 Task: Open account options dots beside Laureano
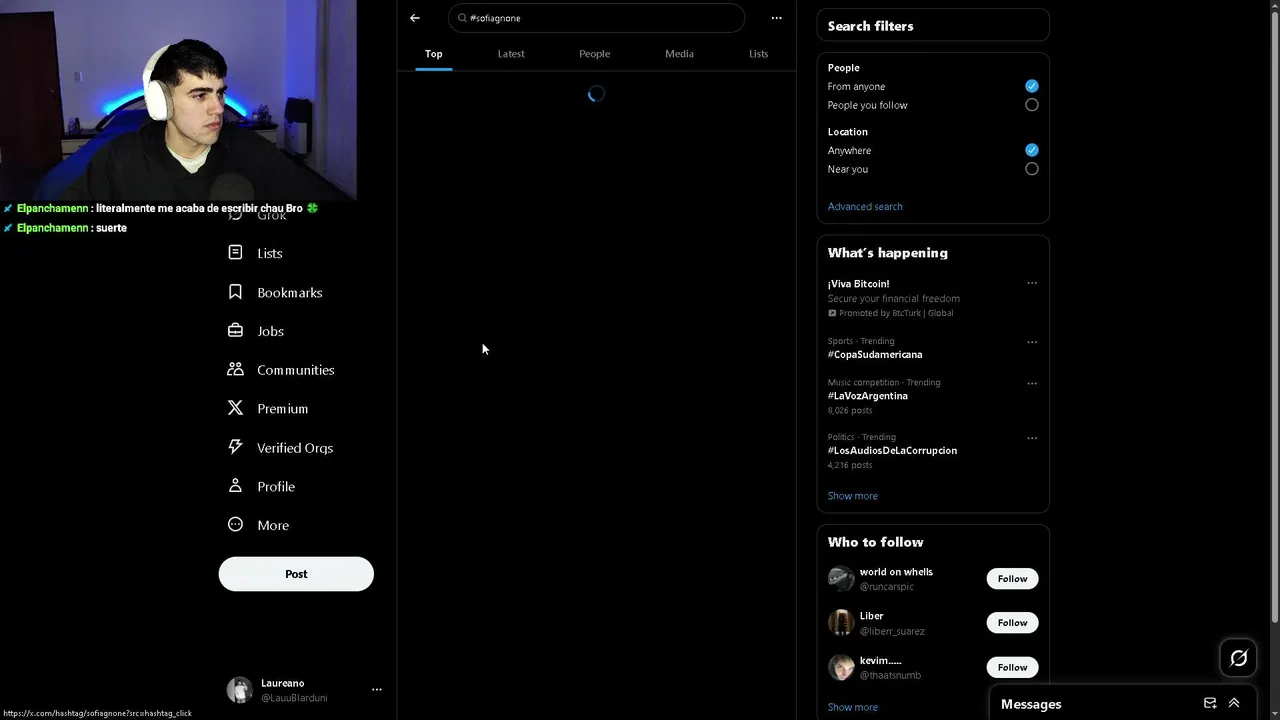tap(377, 690)
